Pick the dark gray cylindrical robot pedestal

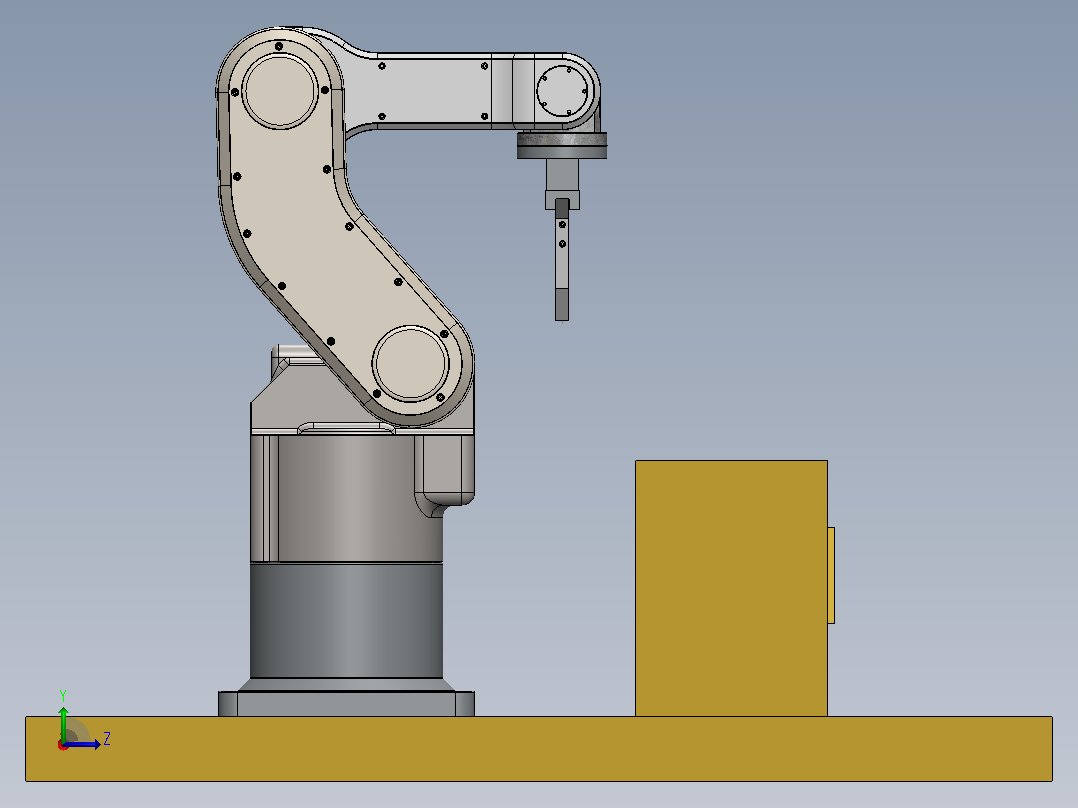tap(346, 620)
